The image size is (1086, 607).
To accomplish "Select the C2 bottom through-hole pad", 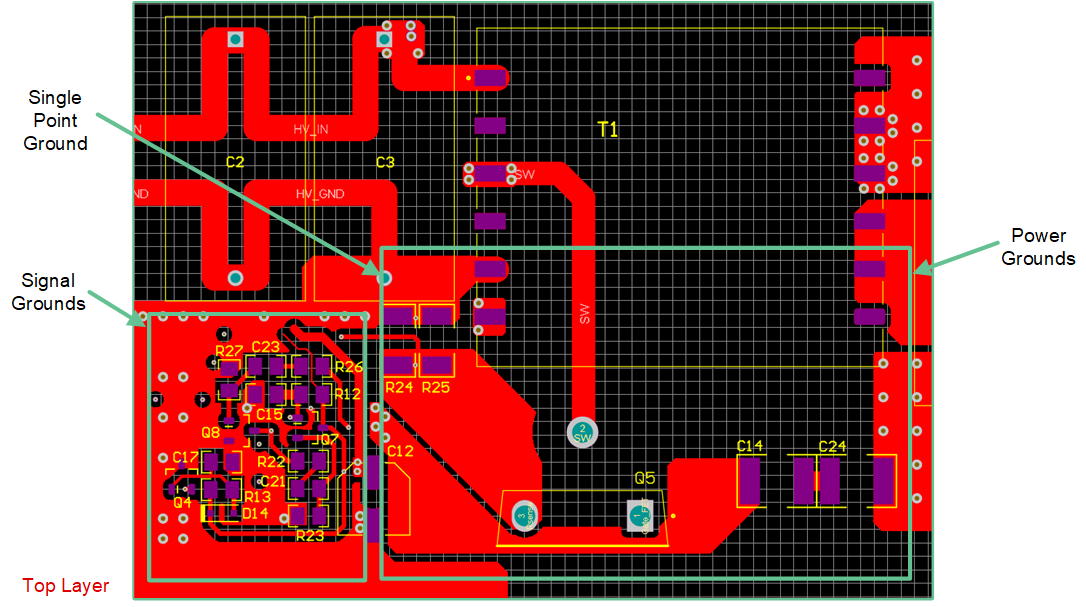I will point(235,277).
